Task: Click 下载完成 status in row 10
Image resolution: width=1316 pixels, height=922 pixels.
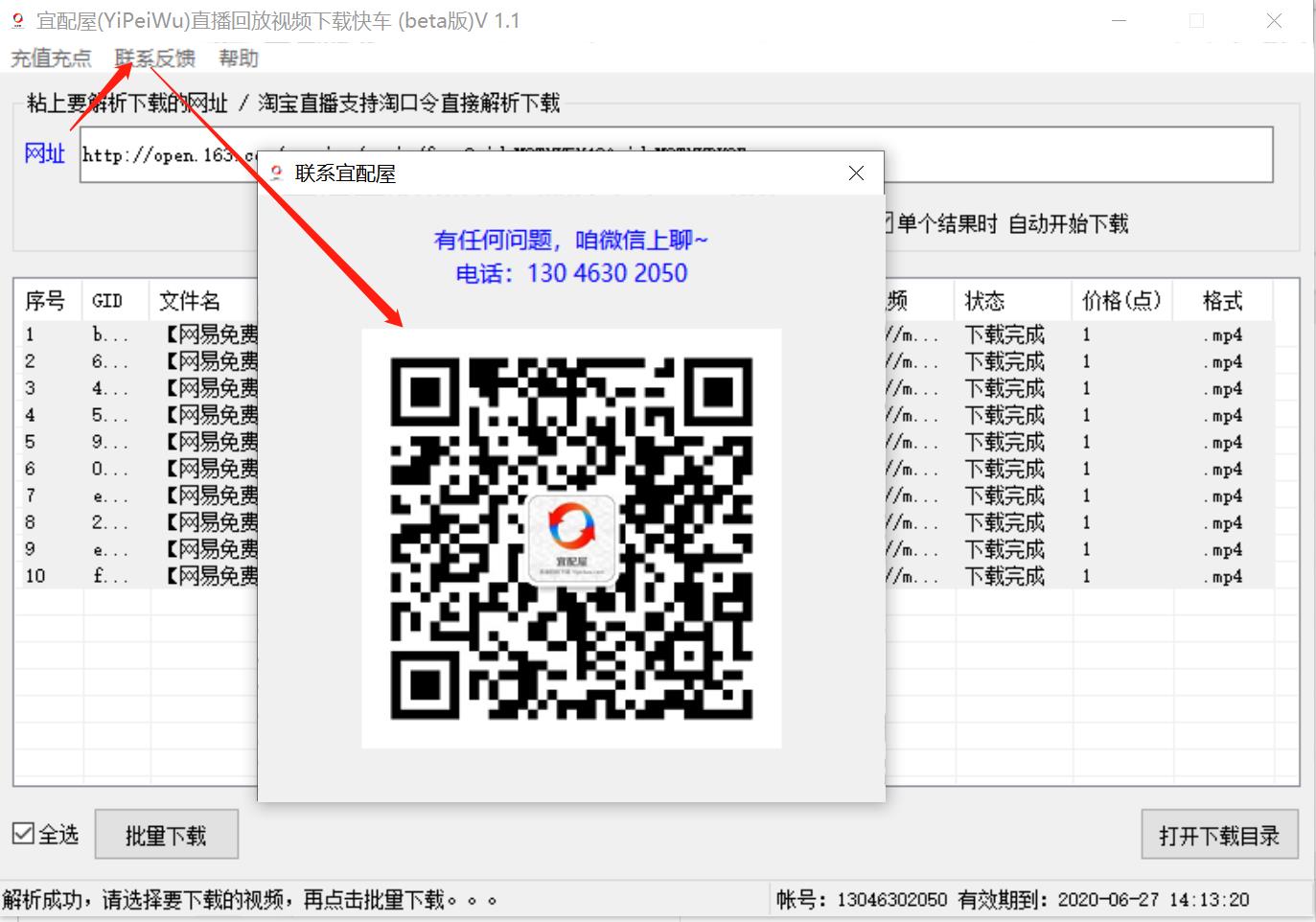Action: pos(1004,576)
